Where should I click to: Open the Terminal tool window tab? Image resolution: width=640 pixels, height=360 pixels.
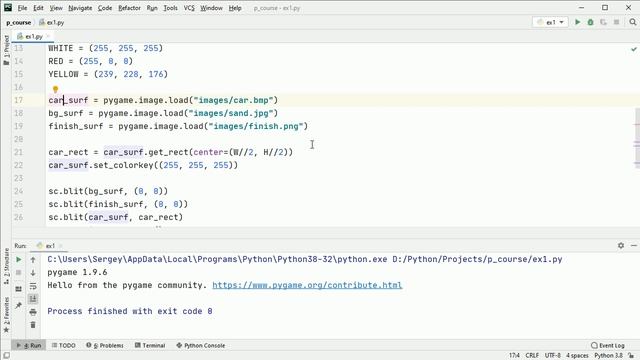150,345
